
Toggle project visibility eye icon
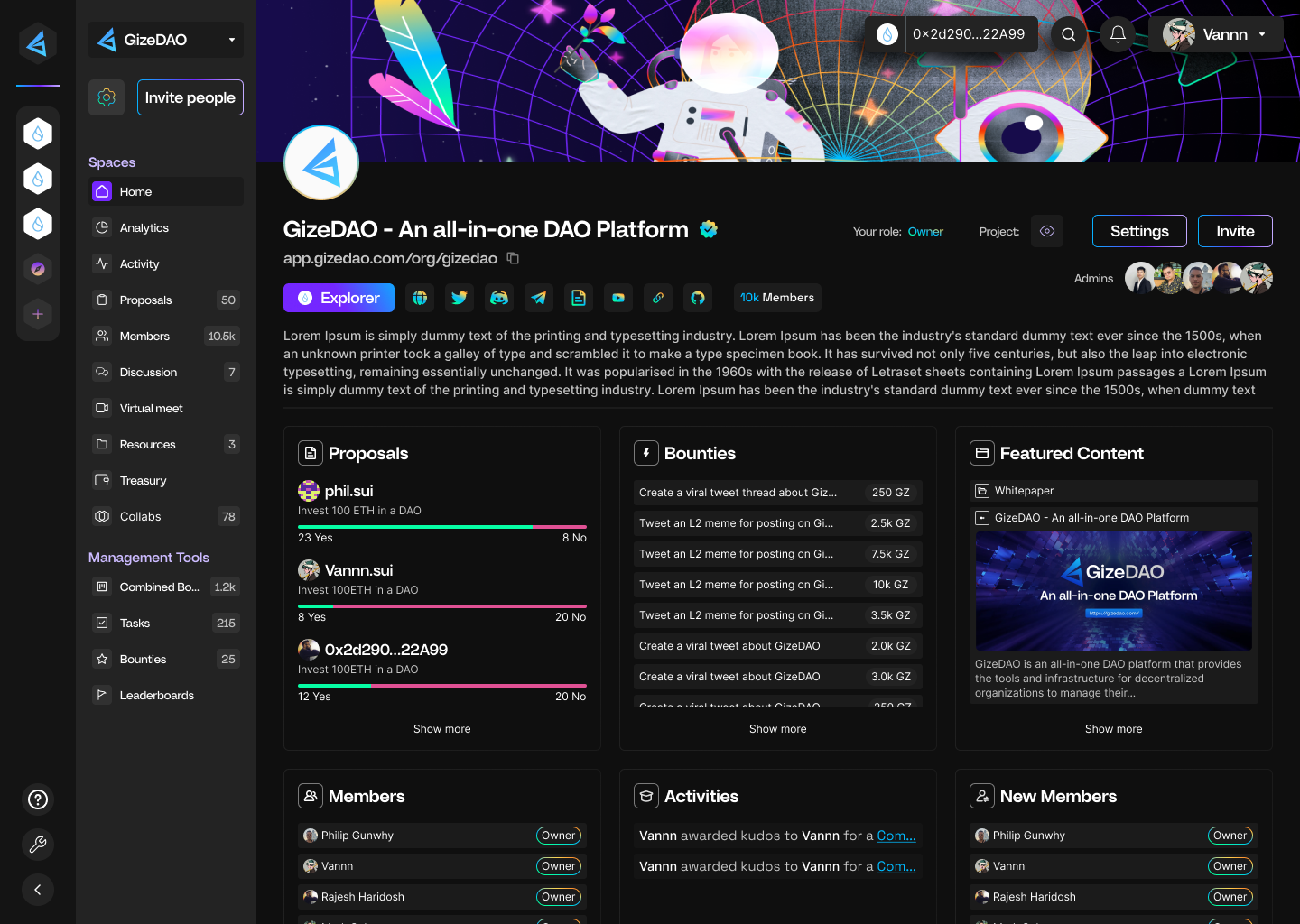tap(1047, 231)
